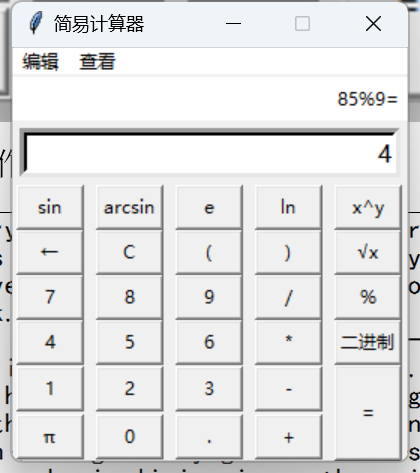The height and width of the screenshot is (473, 420).
Task: Click digit 4 key
Action: pos(50,342)
